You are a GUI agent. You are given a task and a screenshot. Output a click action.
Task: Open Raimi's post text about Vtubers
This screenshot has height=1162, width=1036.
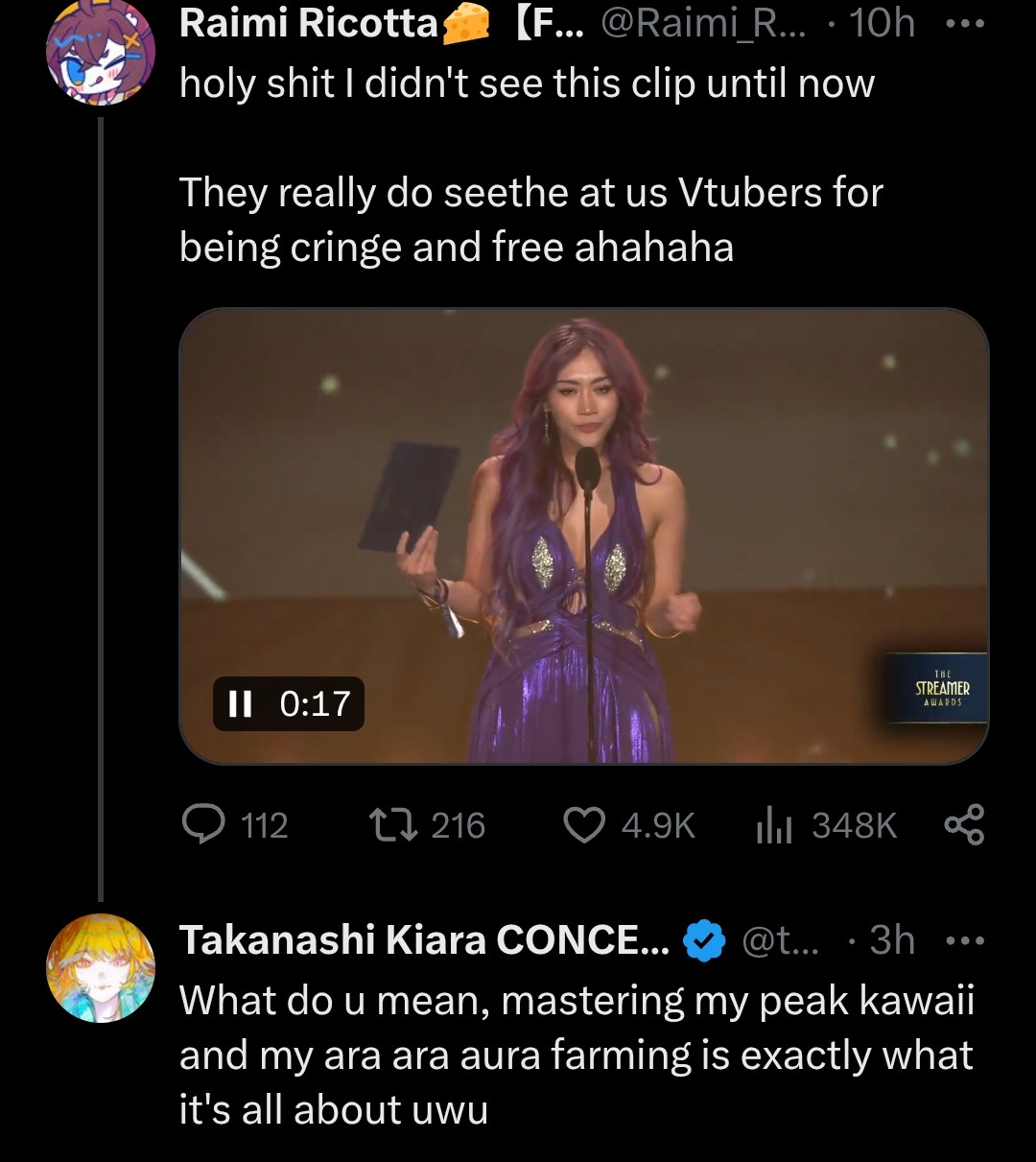530,220
